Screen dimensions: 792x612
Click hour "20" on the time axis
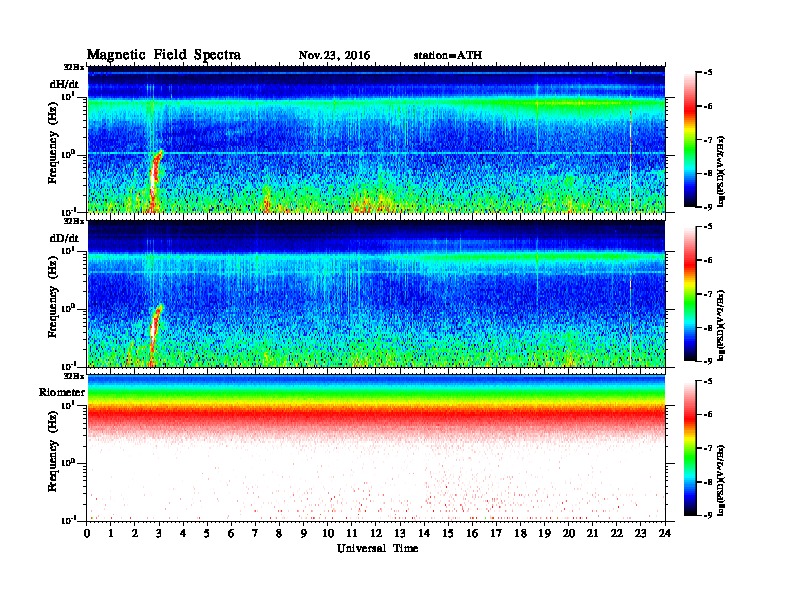click(x=569, y=533)
